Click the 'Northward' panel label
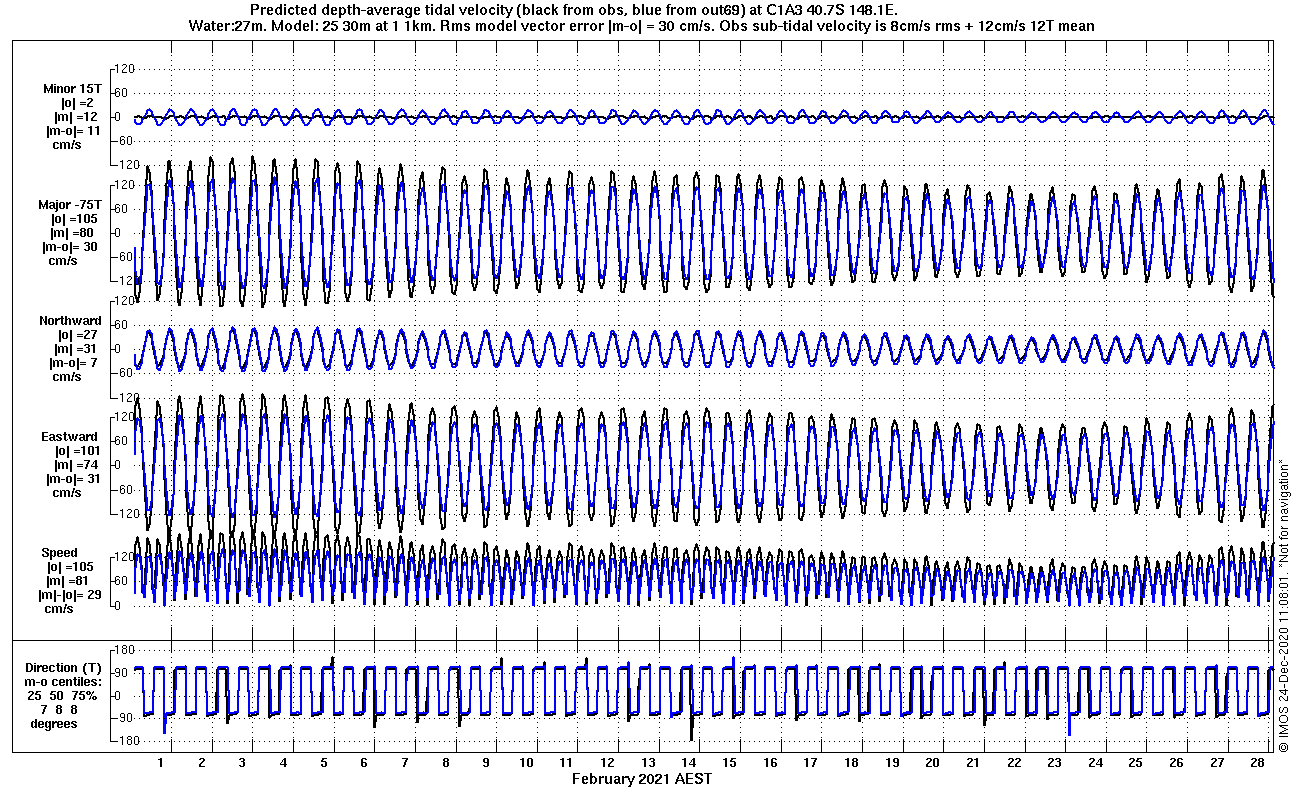 [x=70, y=321]
